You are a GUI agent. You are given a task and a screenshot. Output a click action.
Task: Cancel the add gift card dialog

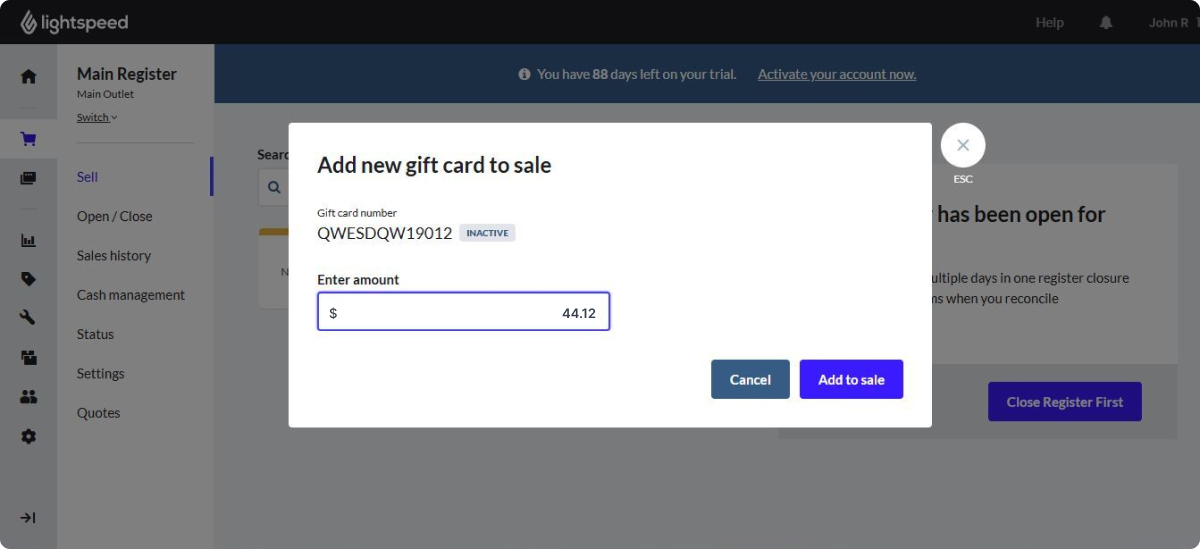(750, 379)
